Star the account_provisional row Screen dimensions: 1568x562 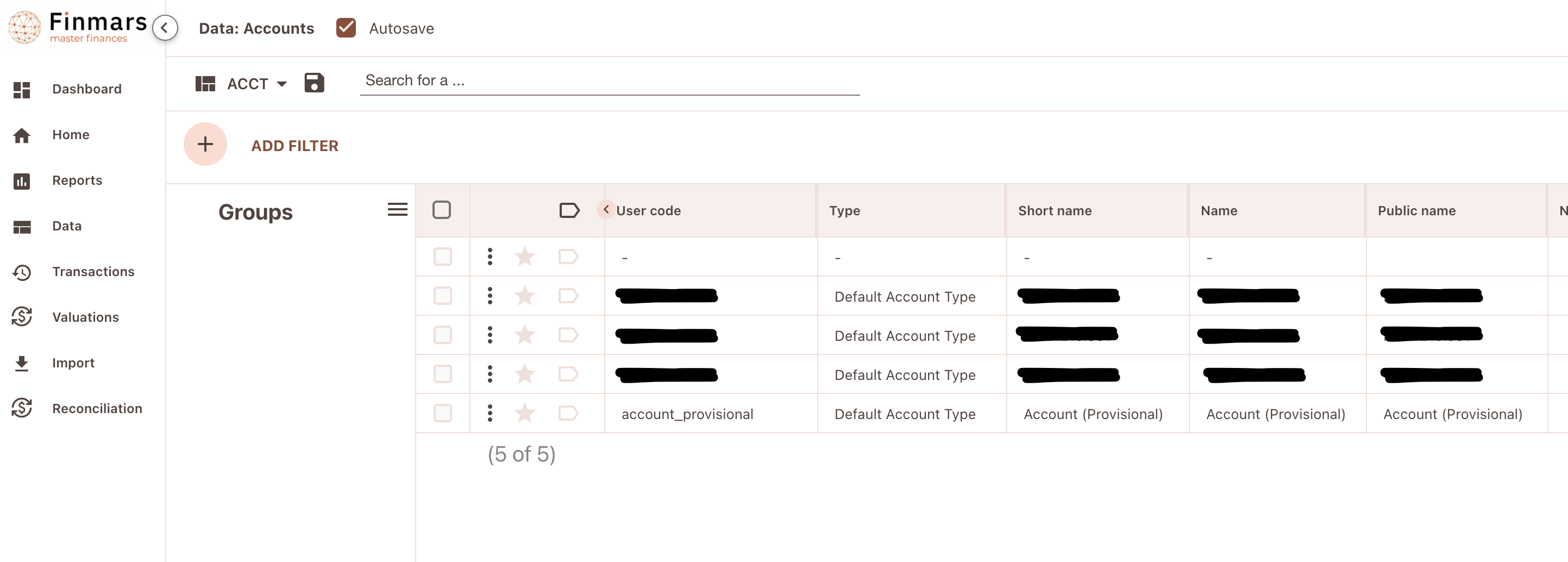click(x=525, y=414)
